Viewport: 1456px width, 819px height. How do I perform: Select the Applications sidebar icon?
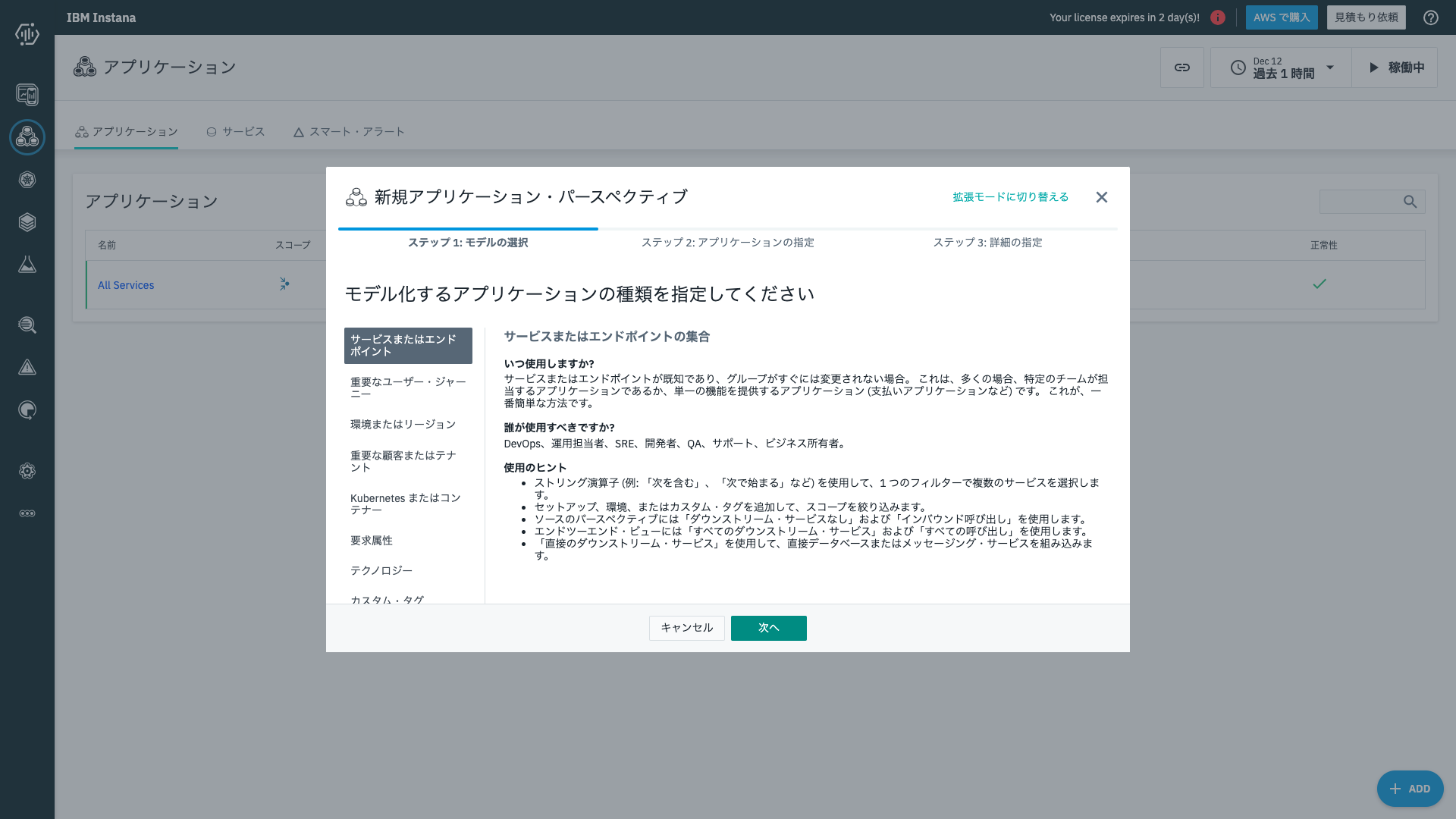(x=27, y=137)
